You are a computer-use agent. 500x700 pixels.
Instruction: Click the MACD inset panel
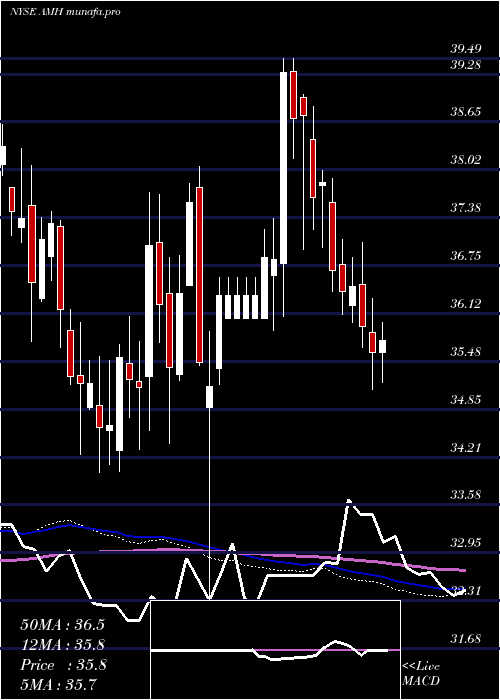(x=275, y=650)
